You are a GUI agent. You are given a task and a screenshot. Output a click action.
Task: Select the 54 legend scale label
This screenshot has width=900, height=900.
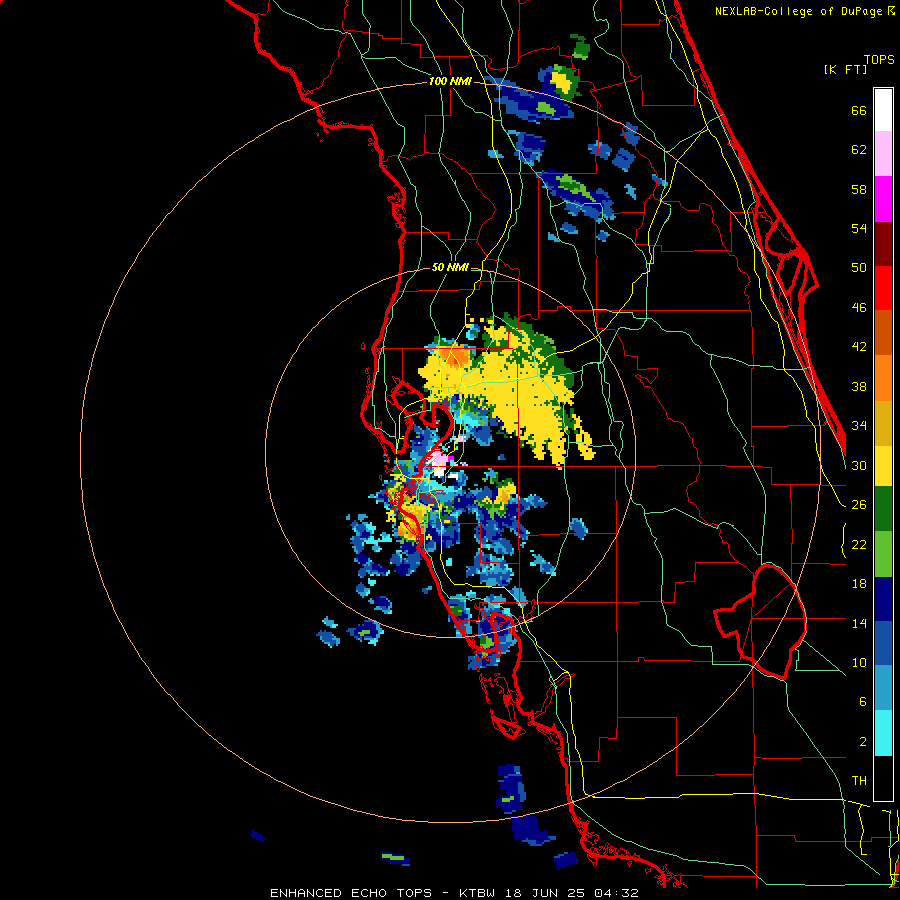coord(859,228)
